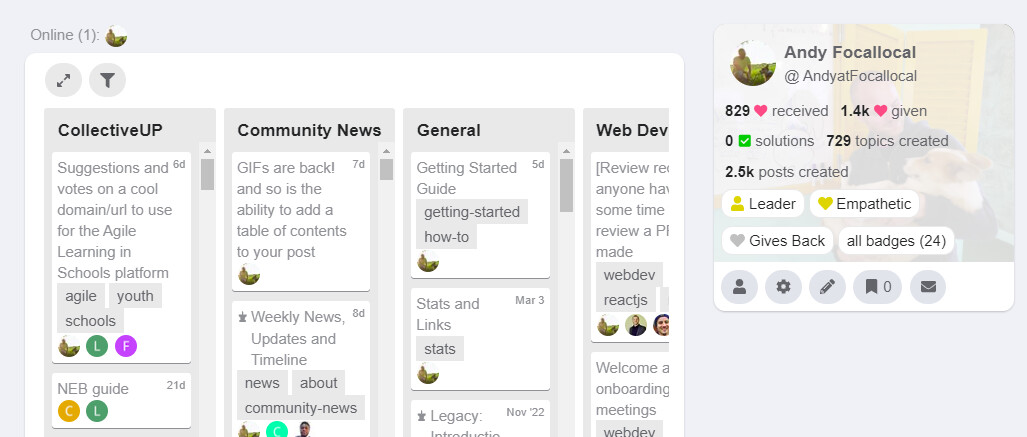The width and height of the screenshot is (1027, 437).
Task: Open messages with the envelope icon
Action: coord(928,287)
